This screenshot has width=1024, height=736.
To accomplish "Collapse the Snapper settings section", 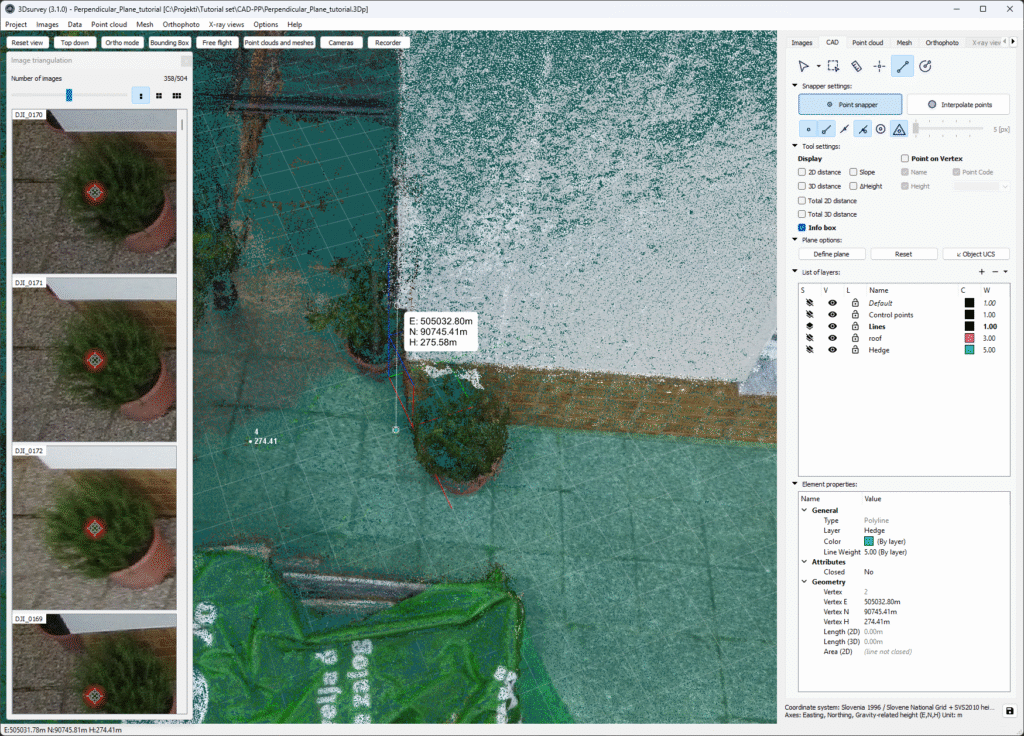I will coord(795,86).
